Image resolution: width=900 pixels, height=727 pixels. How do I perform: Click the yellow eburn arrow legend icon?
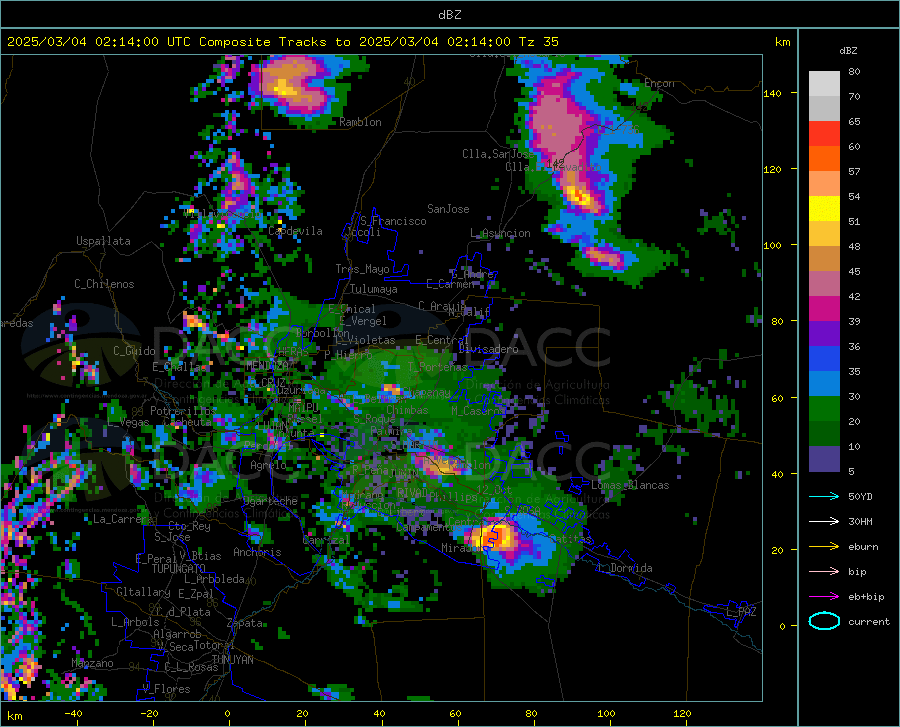pyautogui.click(x=824, y=546)
